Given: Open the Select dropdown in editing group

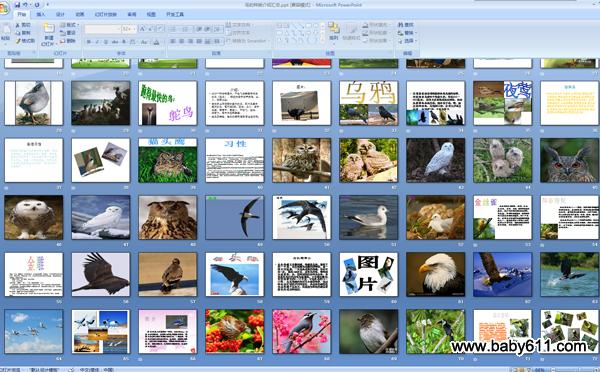Looking at the screenshot, I should tap(407, 41).
